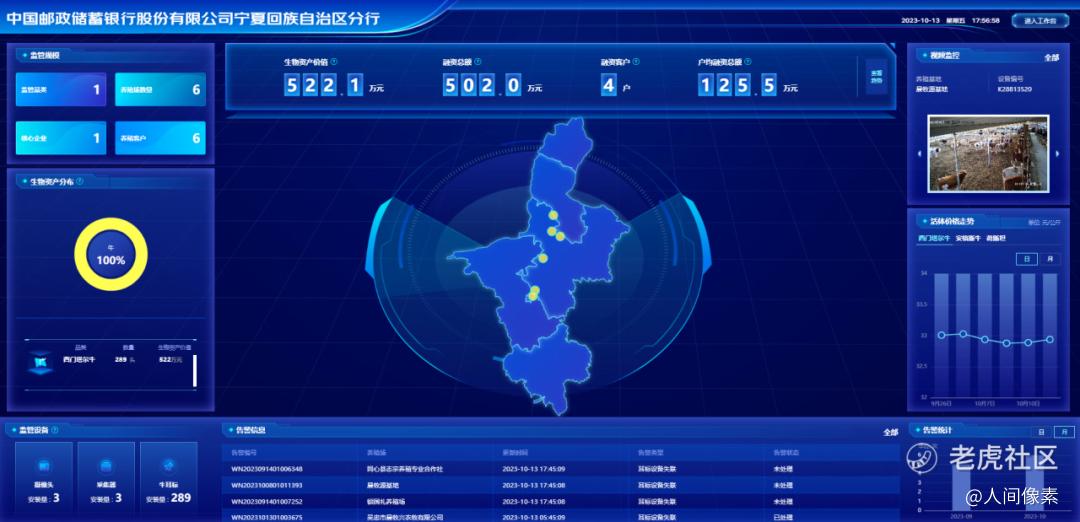
Task: Select the 安格斯牛 price tab
Action: [968, 238]
